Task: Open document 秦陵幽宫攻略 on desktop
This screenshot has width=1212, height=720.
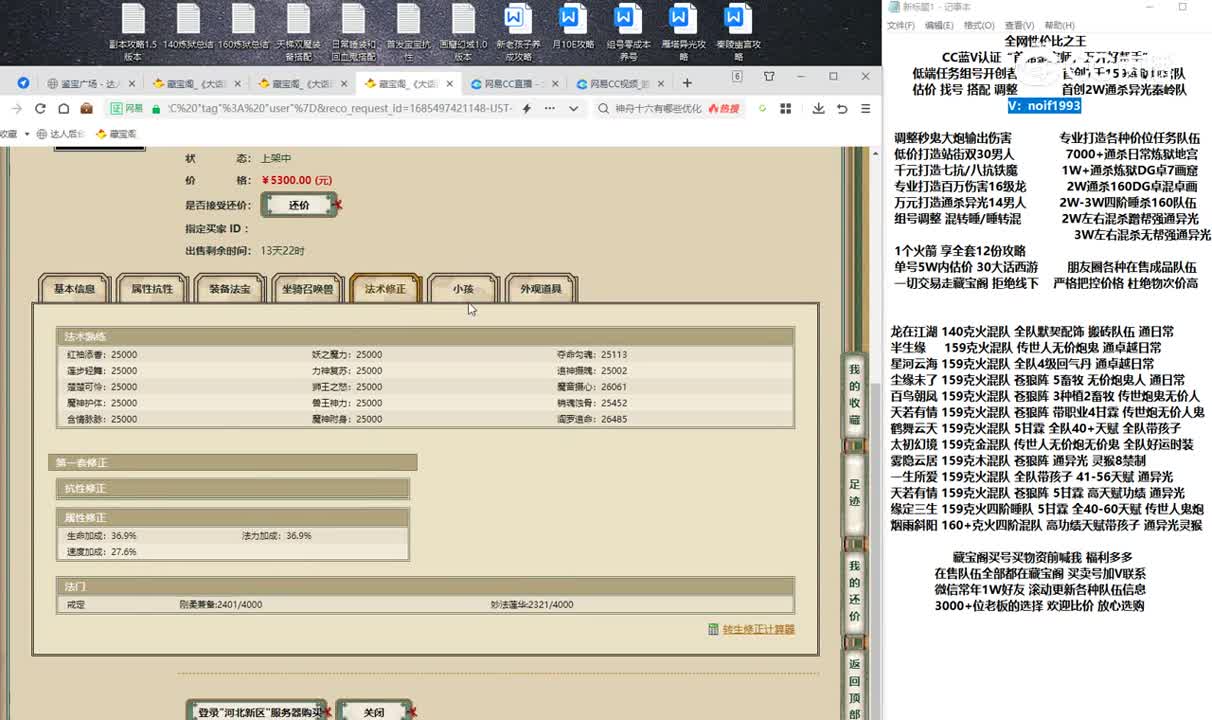Action: click(x=738, y=32)
